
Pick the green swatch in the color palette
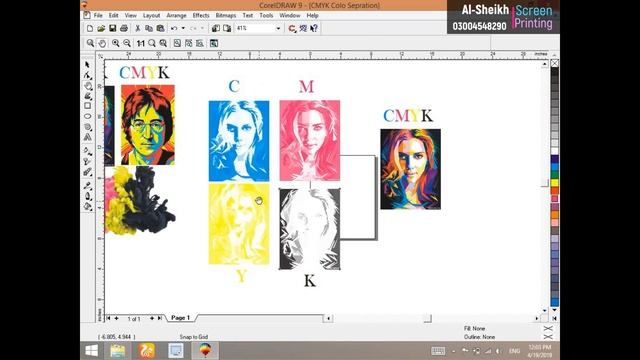click(555, 175)
